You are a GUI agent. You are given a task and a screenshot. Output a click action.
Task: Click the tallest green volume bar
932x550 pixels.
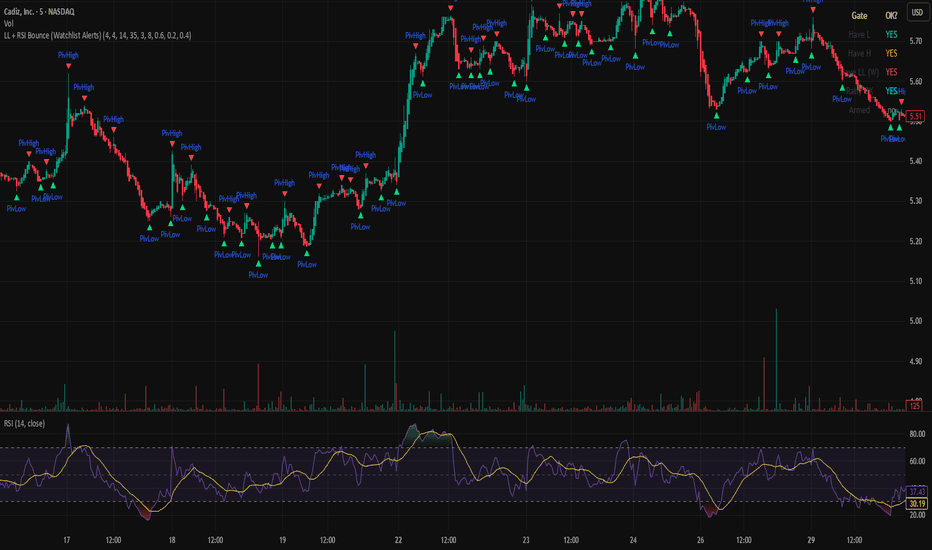pyautogui.click(x=776, y=359)
